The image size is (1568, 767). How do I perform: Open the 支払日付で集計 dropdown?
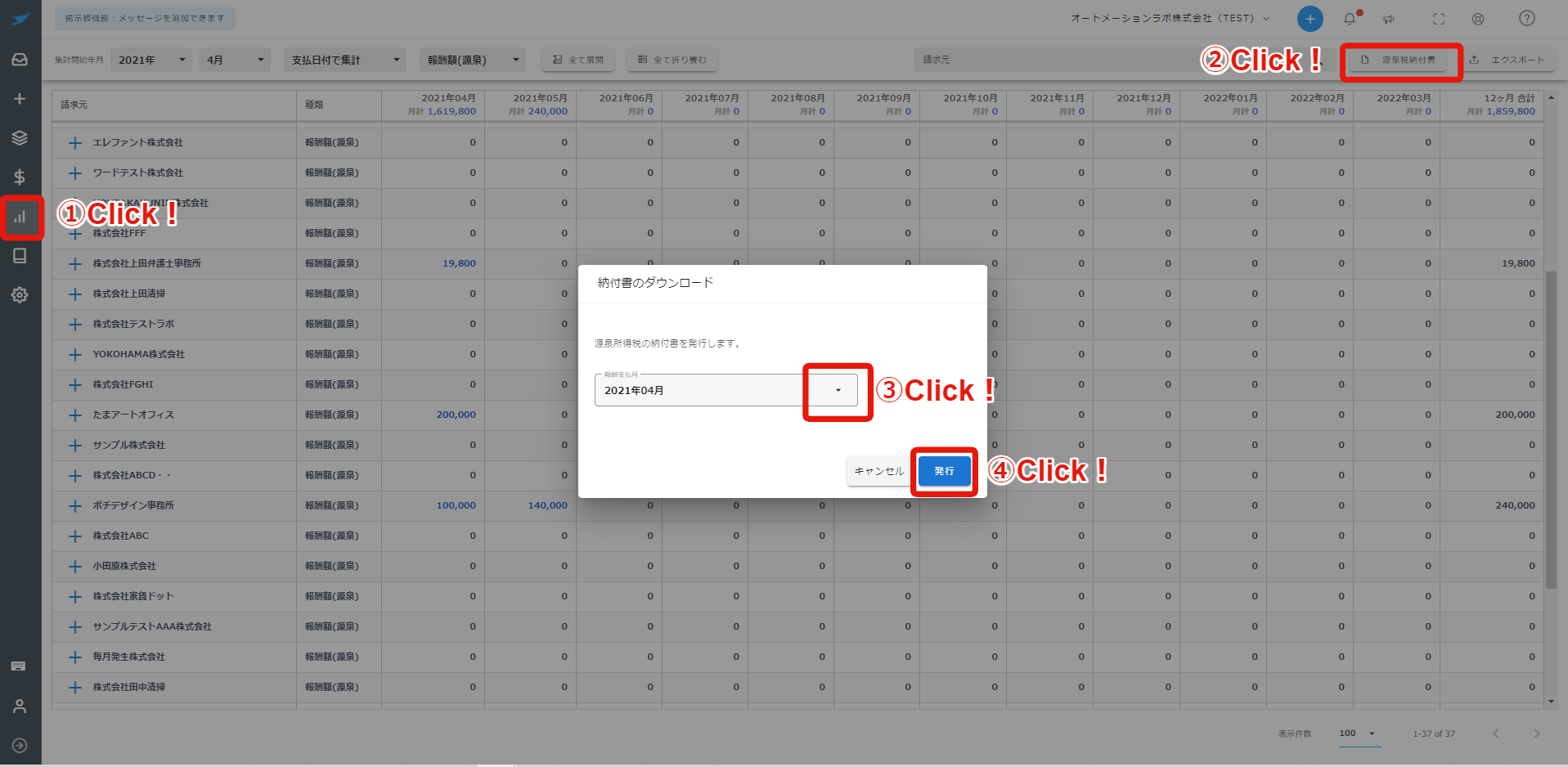click(345, 60)
